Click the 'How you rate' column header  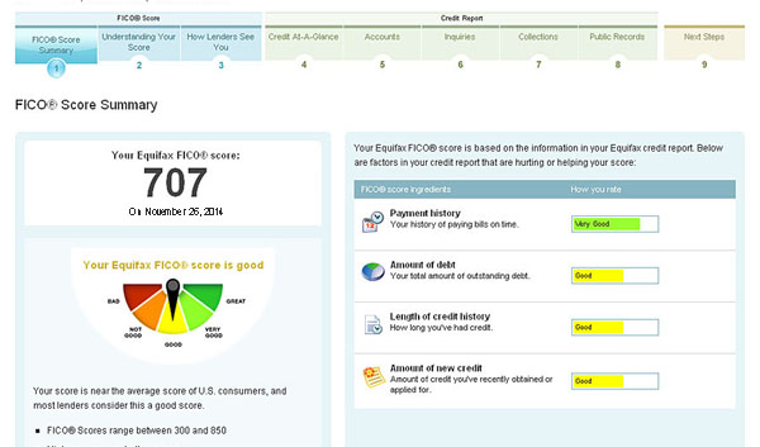click(596, 190)
